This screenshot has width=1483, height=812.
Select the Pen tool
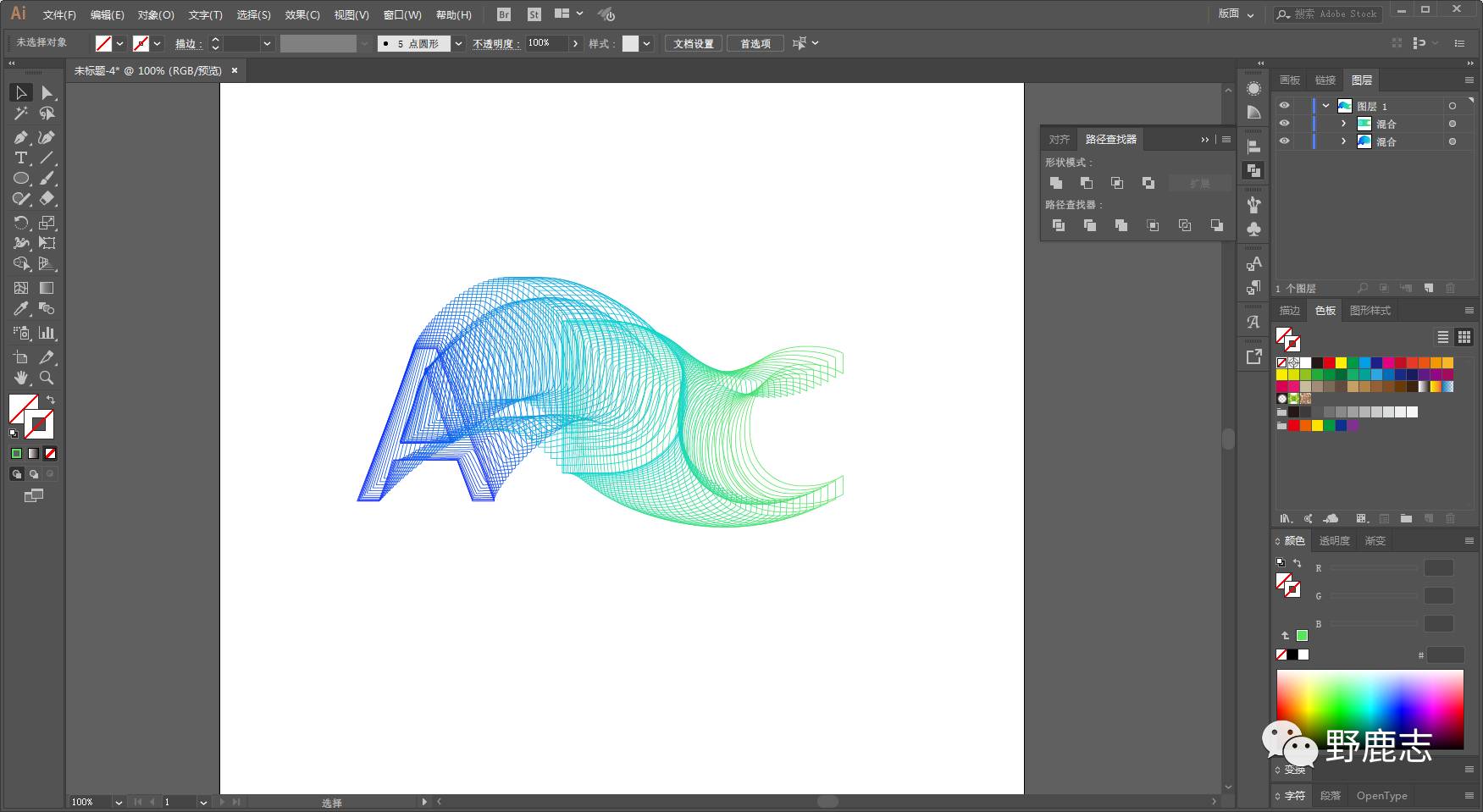pyautogui.click(x=21, y=137)
